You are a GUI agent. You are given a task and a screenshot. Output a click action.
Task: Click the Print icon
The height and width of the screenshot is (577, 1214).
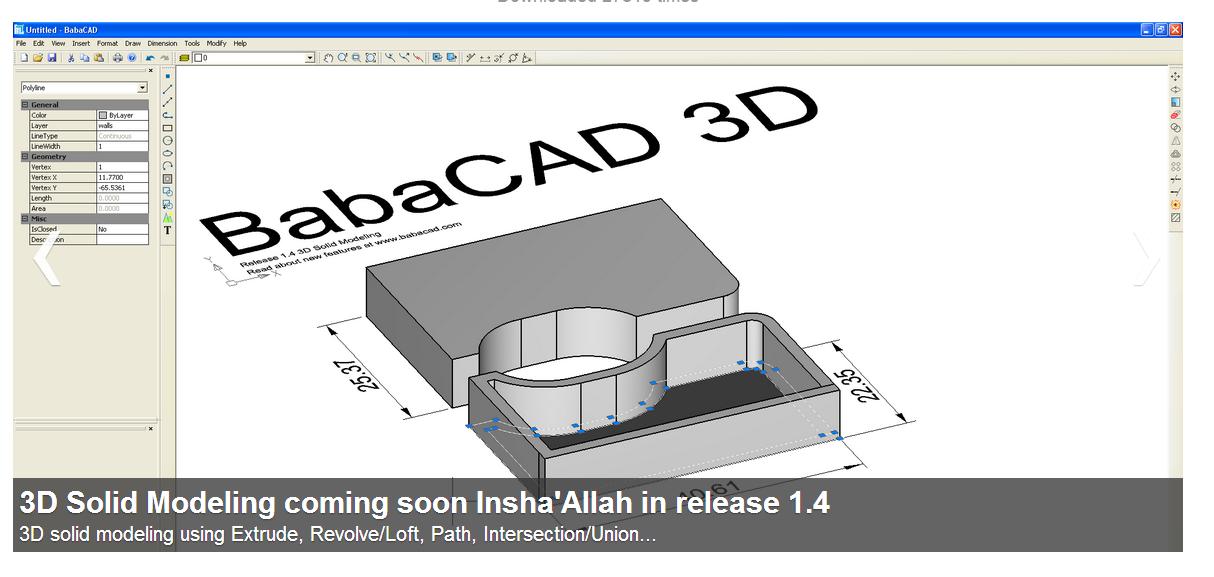point(117,58)
